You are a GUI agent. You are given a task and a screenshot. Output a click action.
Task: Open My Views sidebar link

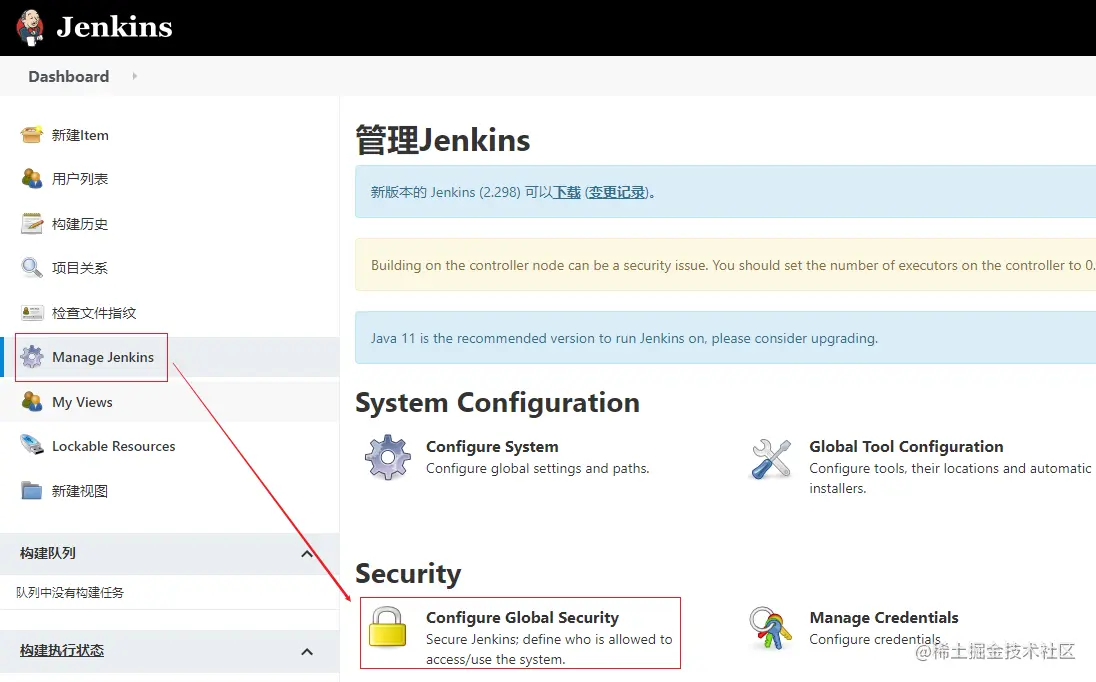click(82, 402)
